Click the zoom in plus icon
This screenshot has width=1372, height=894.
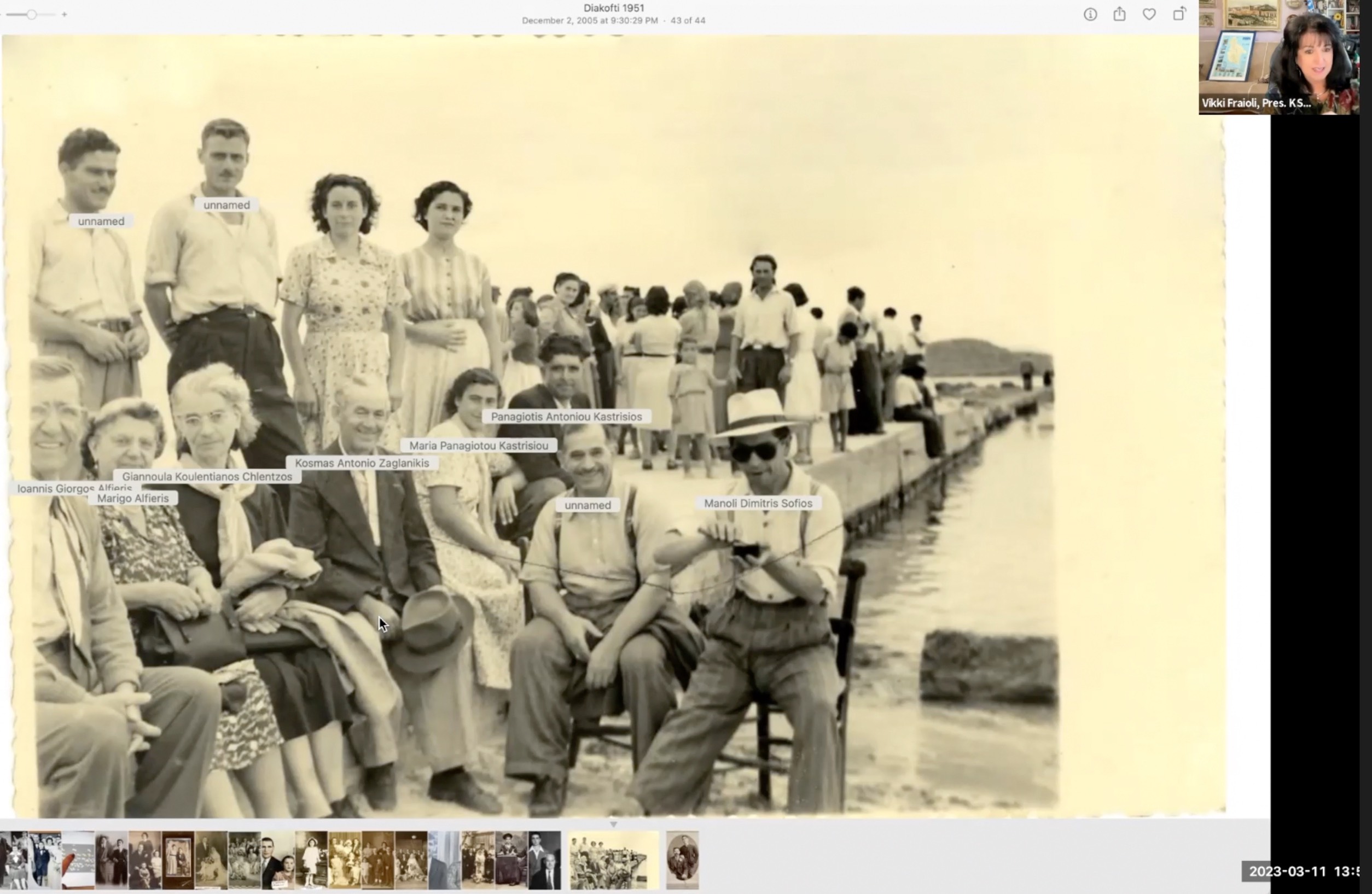[65, 14]
